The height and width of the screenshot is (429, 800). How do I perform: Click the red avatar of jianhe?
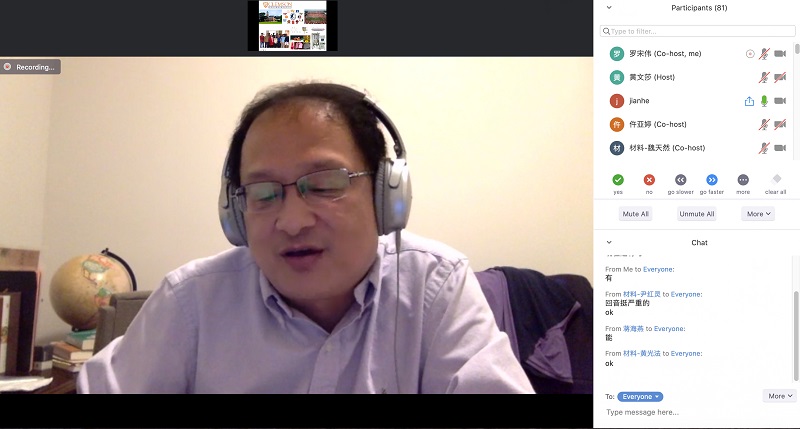(617, 101)
